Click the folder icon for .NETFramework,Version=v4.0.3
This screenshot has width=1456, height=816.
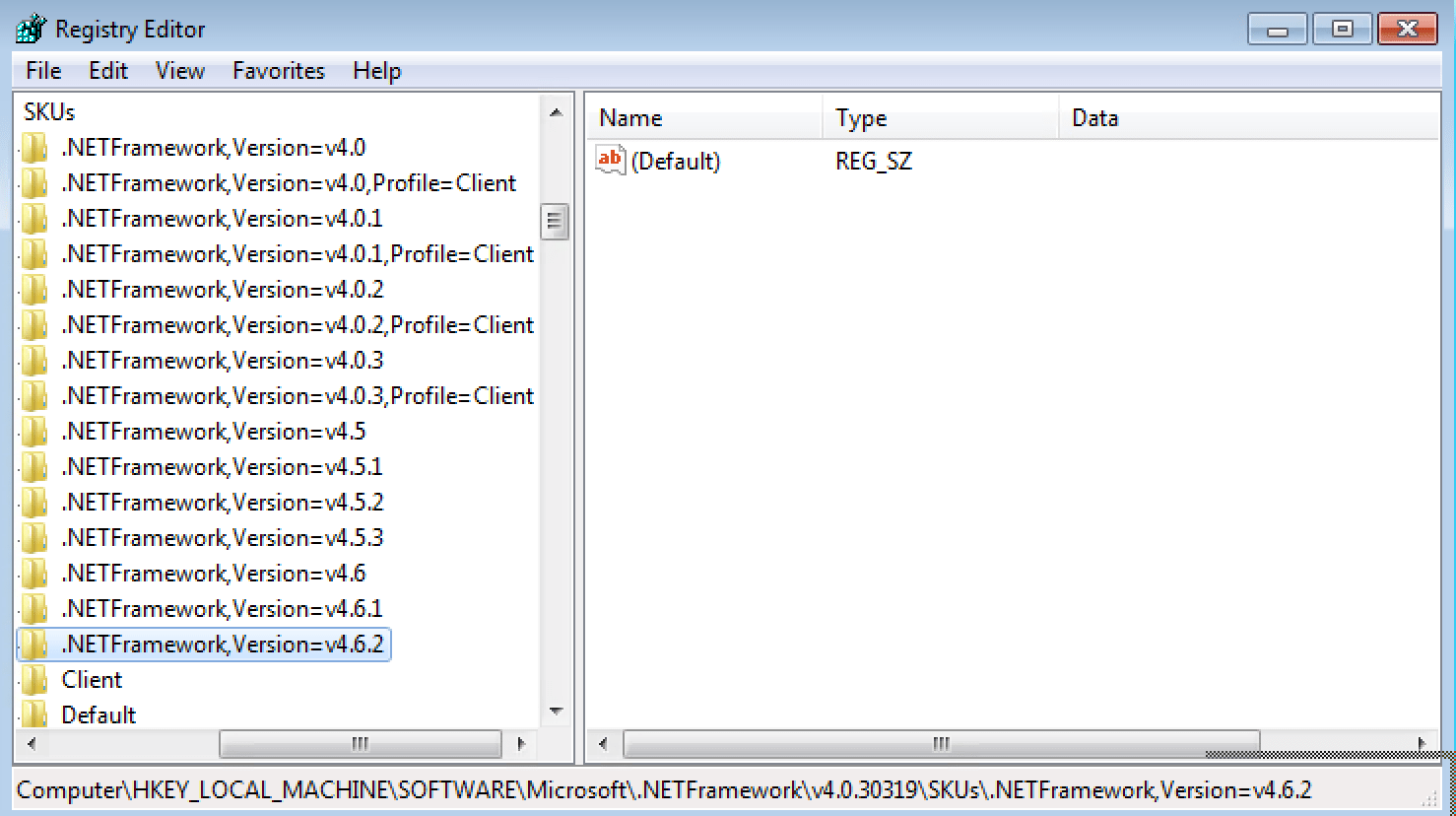click(33, 361)
